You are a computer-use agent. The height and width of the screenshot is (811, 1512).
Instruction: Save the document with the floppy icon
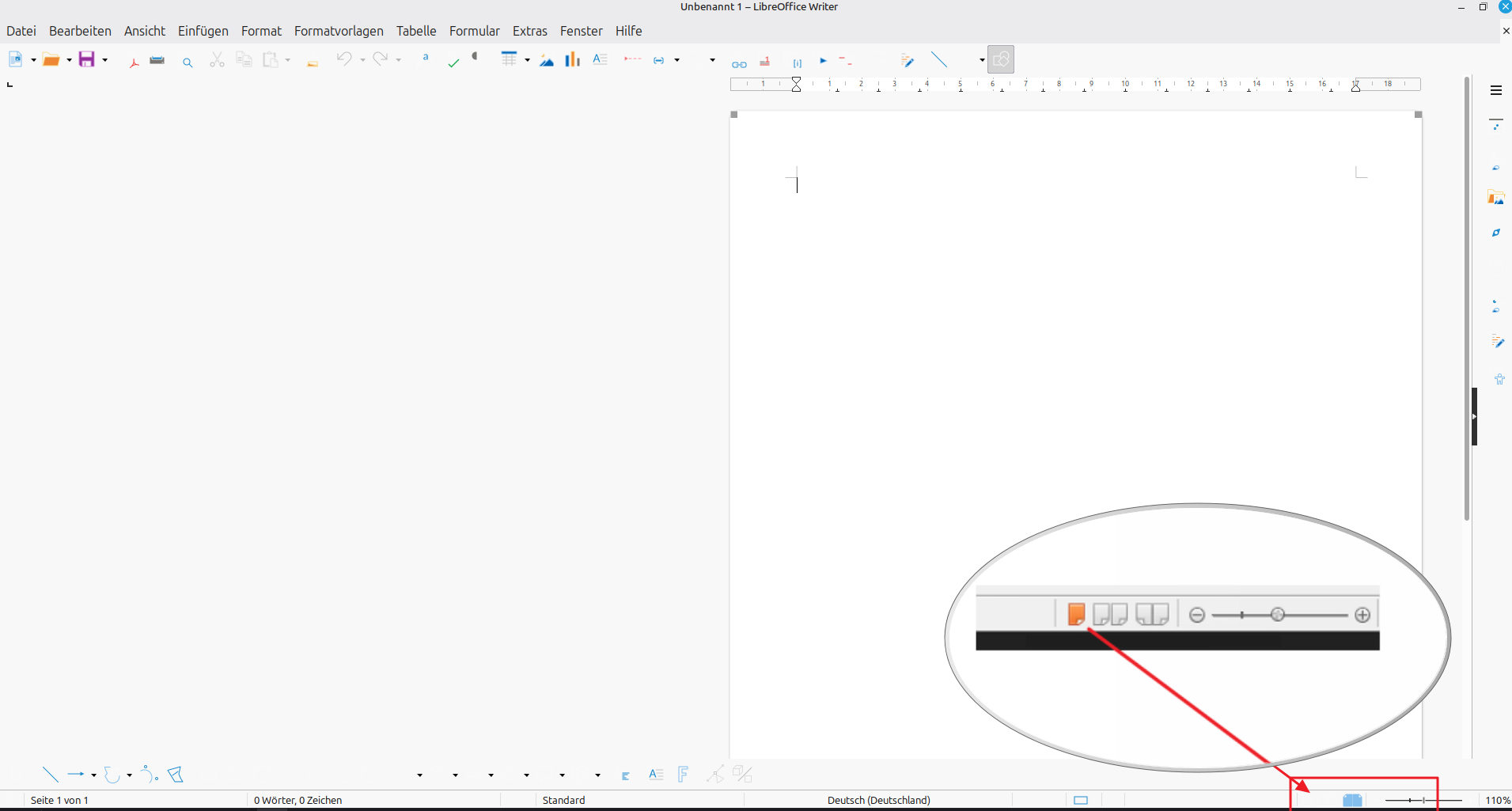87,59
